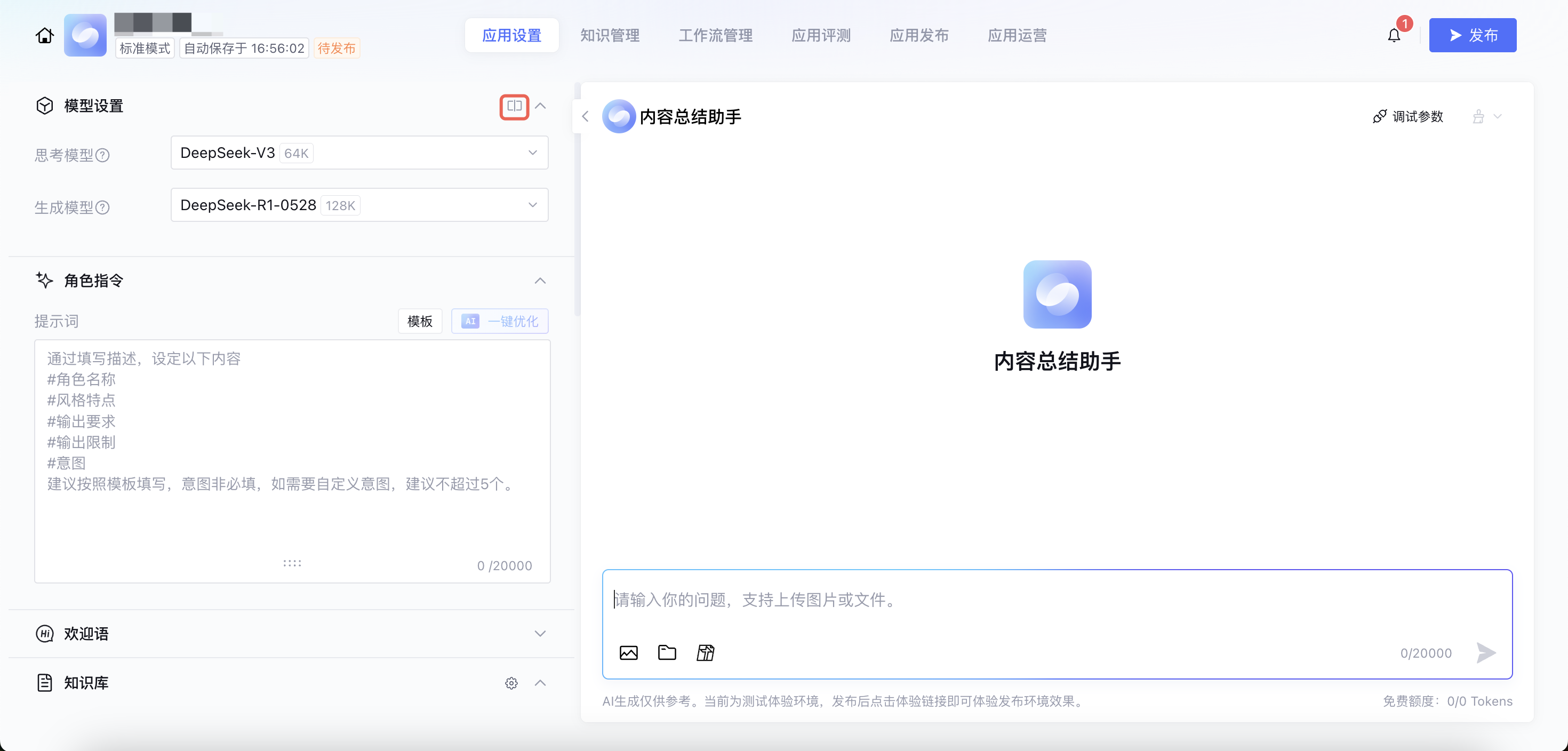Open 生成模型 DeepSeek-R1-0528 dropdown

tap(359, 205)
